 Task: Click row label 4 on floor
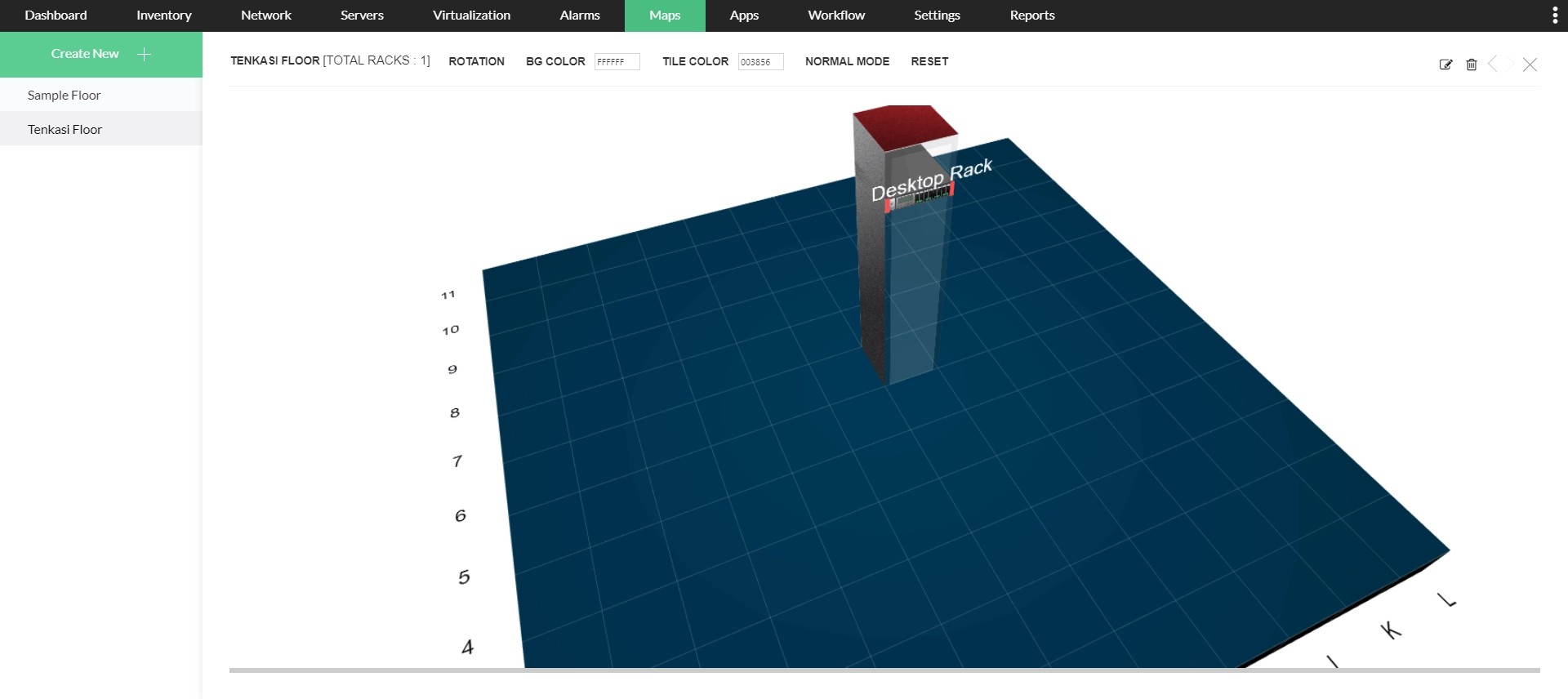click(x=467, y=648)
